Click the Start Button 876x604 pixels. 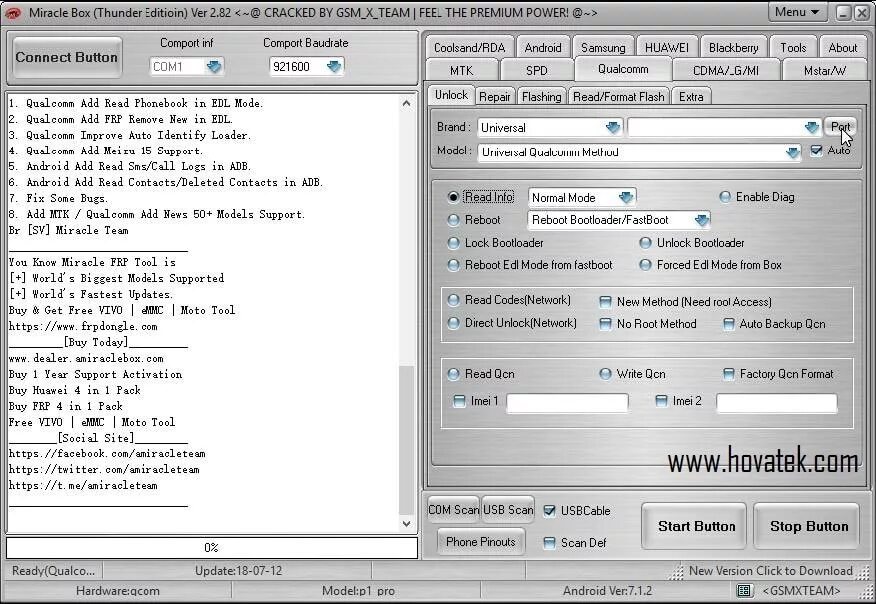coord(696,526)
